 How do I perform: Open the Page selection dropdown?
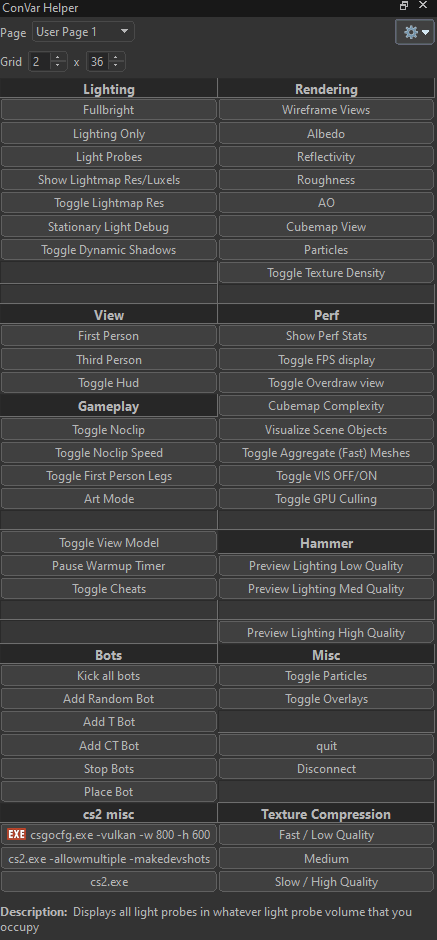click(x=83, y=32)
